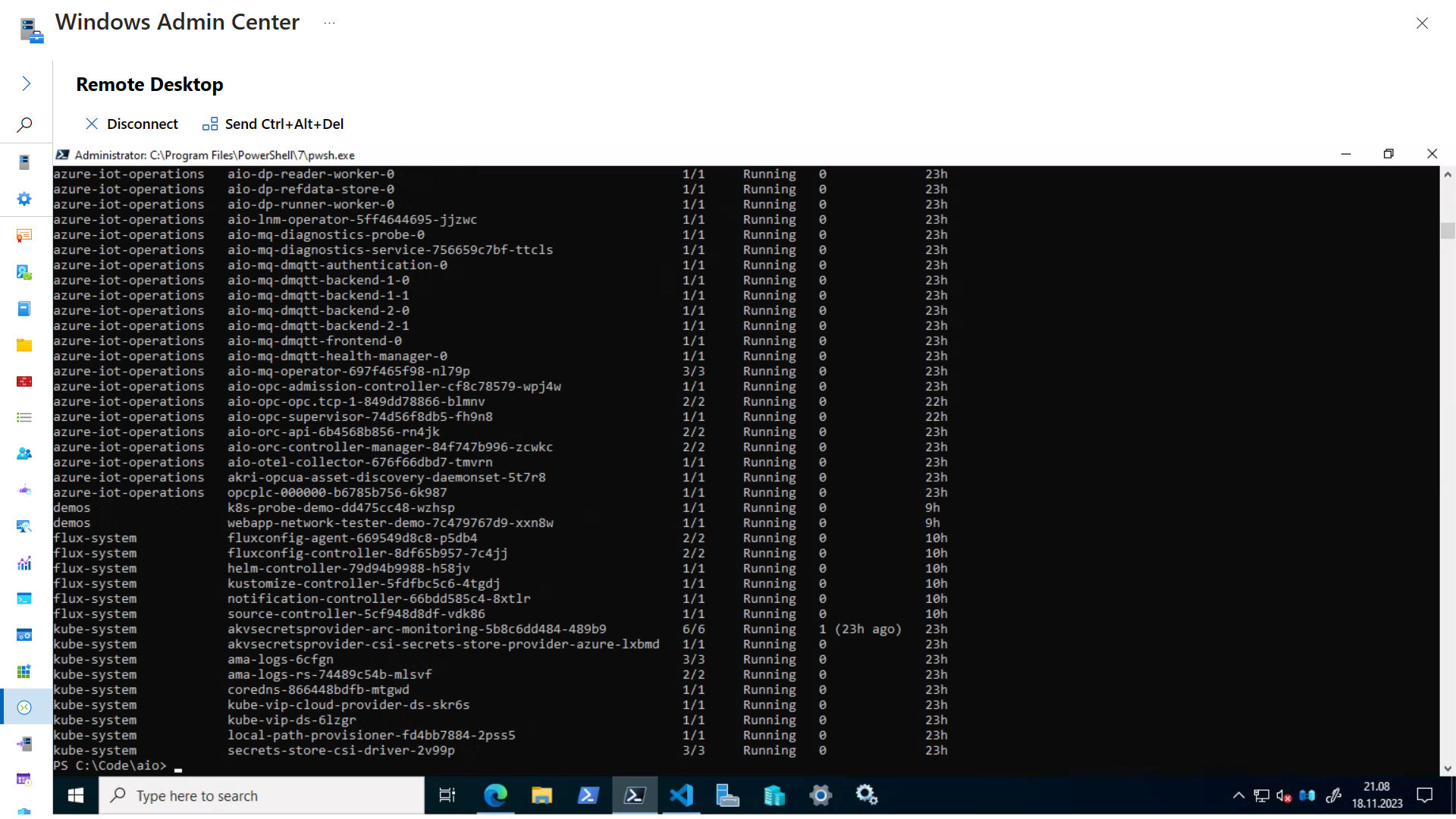Screen dimensions: 1456x819
Task: Select the highlighted Remote Desktop tool icon
Action: [24, 708]
